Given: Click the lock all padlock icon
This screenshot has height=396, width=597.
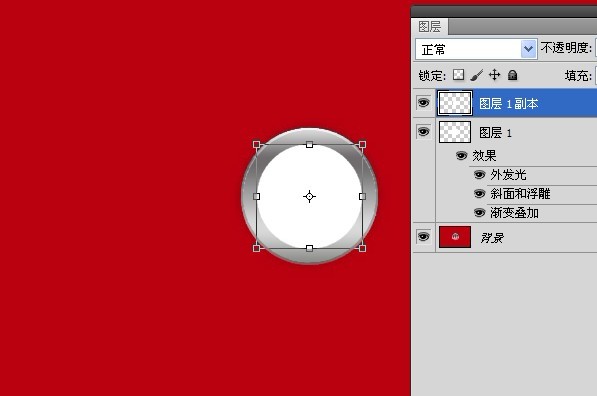Looking at the screenshot, I should click(512, 75).
